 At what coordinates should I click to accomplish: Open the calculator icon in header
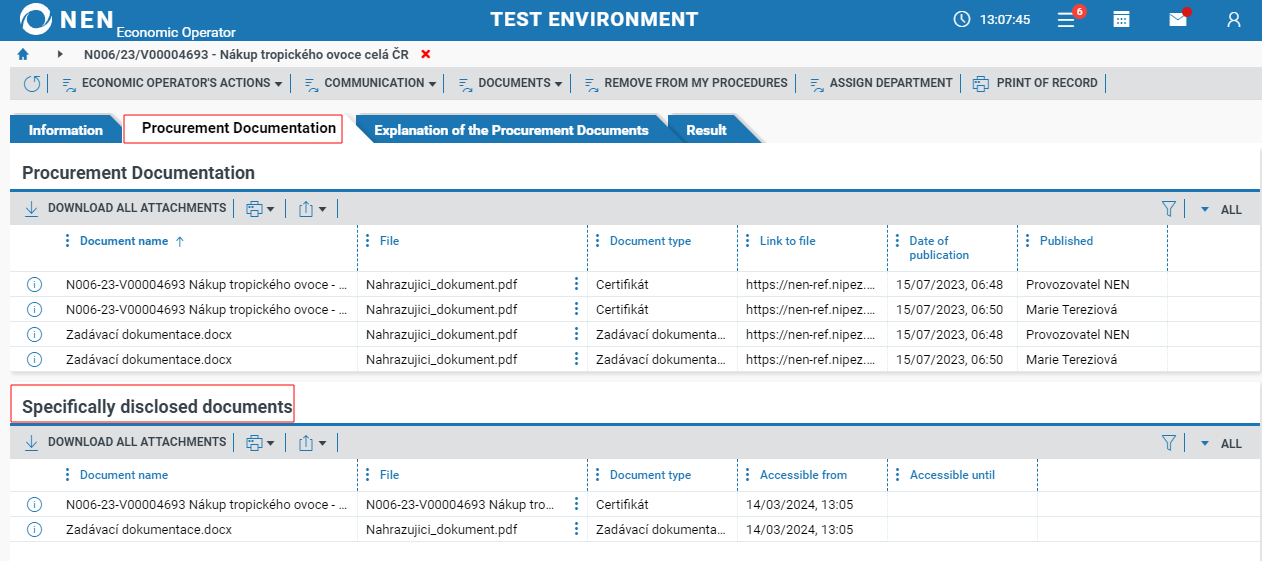[1122, 20]
